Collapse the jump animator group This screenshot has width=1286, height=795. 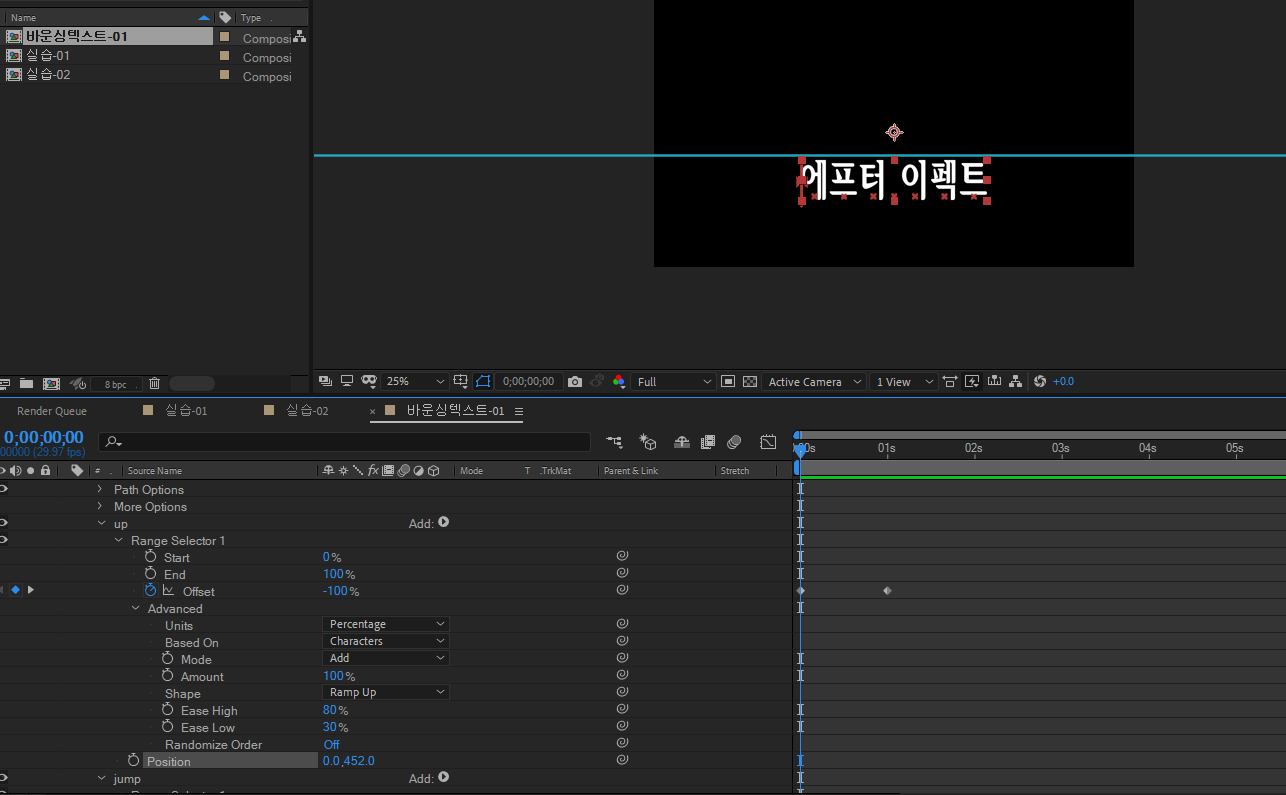point(102,779)
